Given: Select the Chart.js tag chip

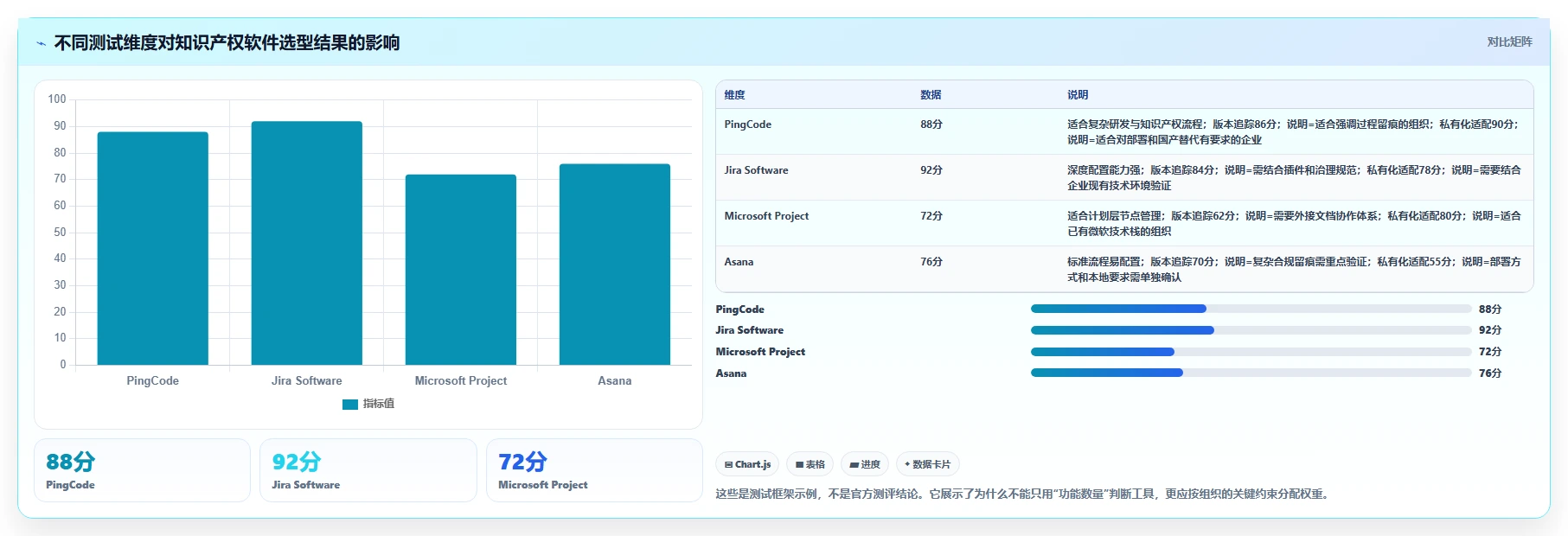Looking at the screenshot, I should tap(747, 464).
